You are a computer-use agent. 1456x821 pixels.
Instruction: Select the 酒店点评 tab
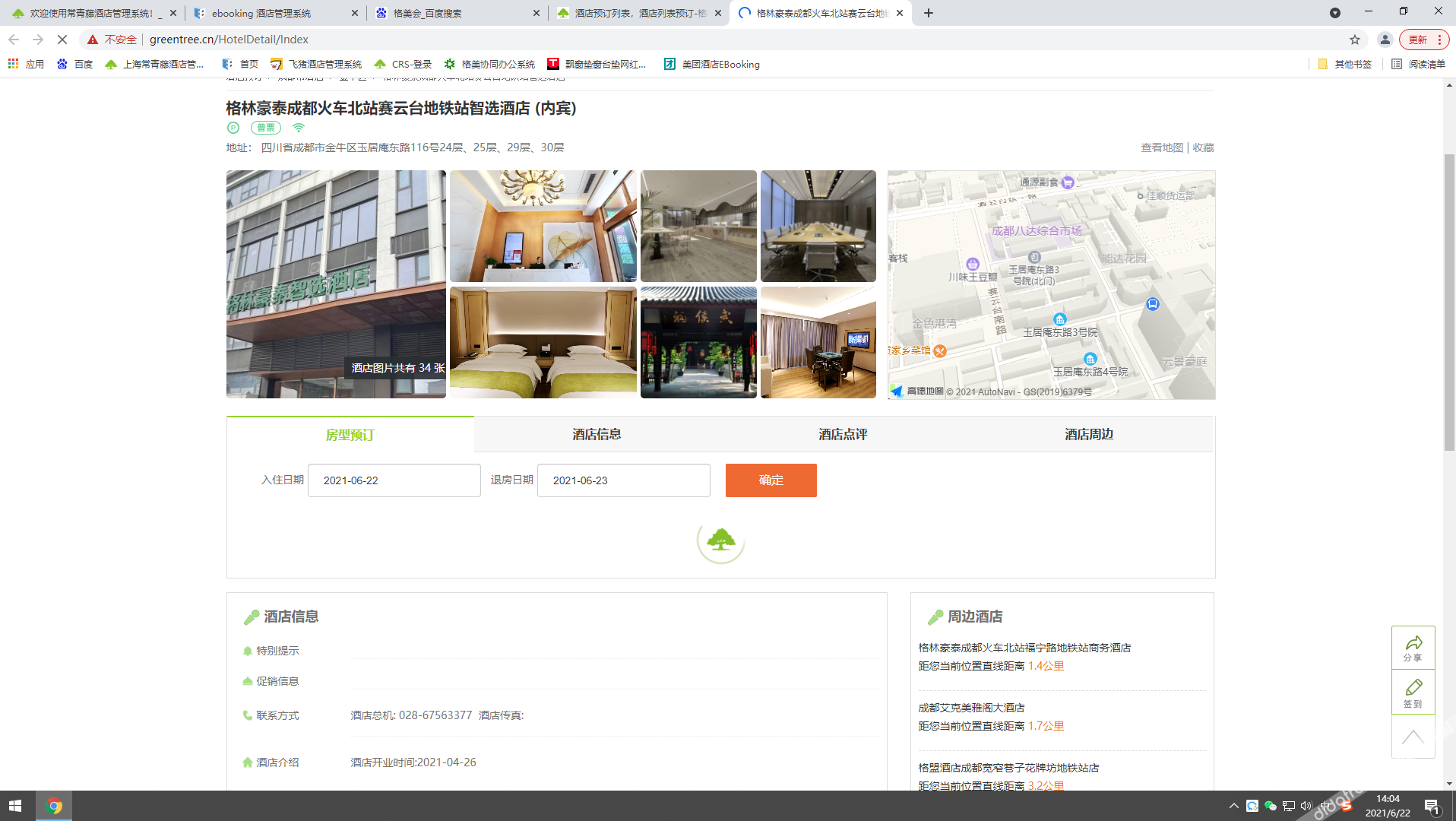point(843,434)
